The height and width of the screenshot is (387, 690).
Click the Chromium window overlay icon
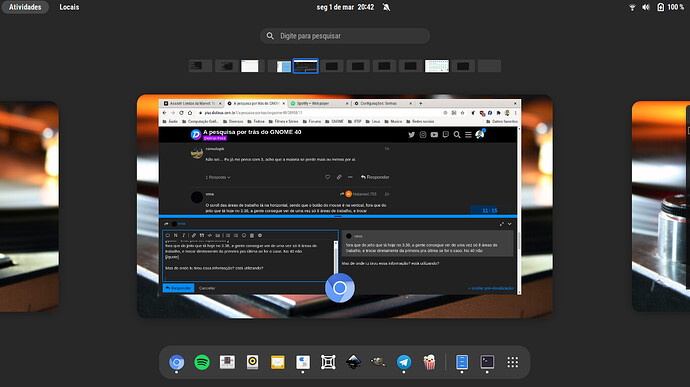pos(340,288)
